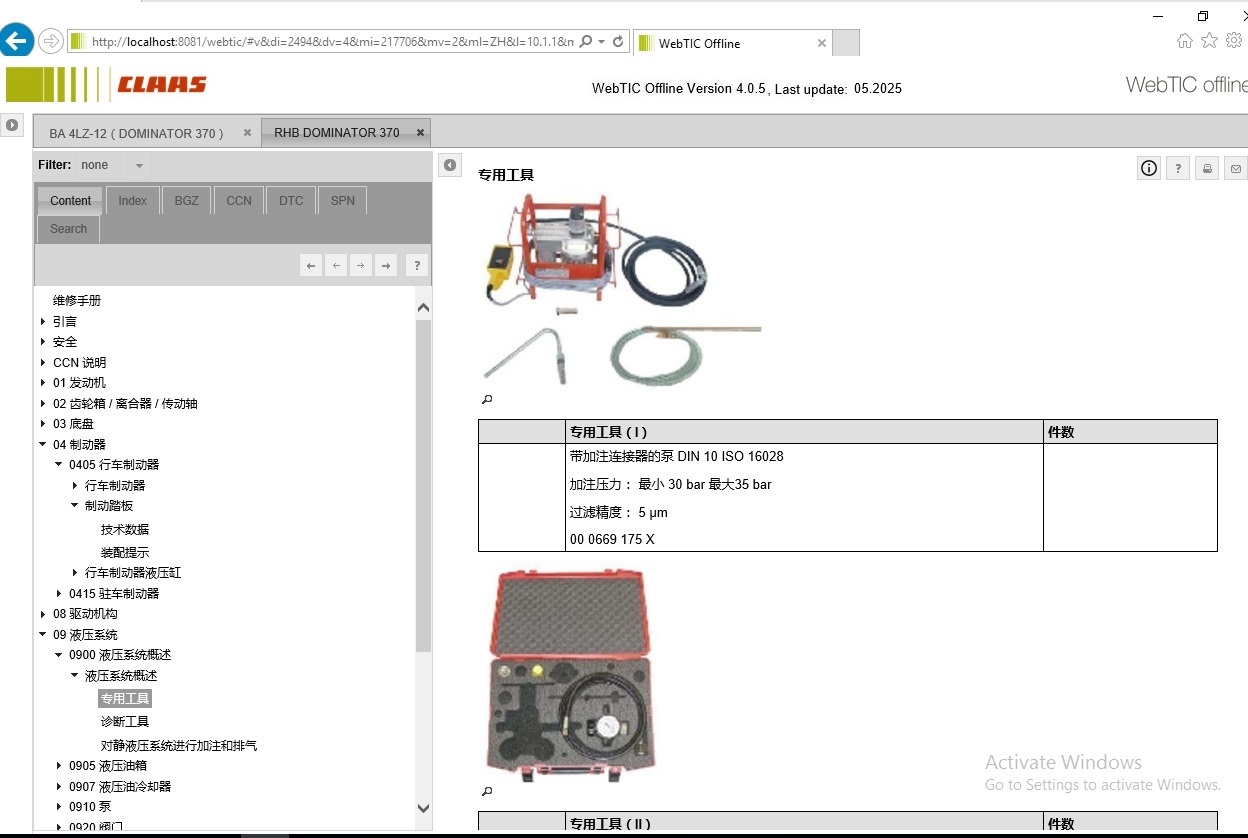The width and height of the screenshot is (1248, 838).
Task: Click the thin right arrow navigation button
Action: 361,265
